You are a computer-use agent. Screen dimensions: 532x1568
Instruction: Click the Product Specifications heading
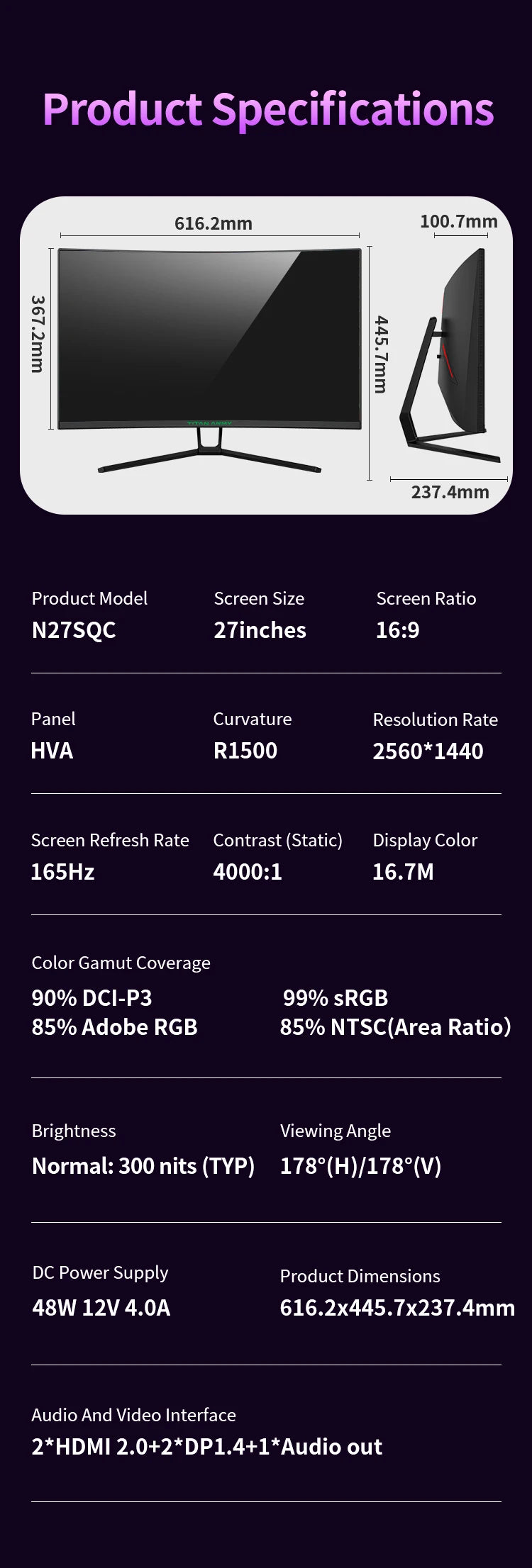click(267, 110)
